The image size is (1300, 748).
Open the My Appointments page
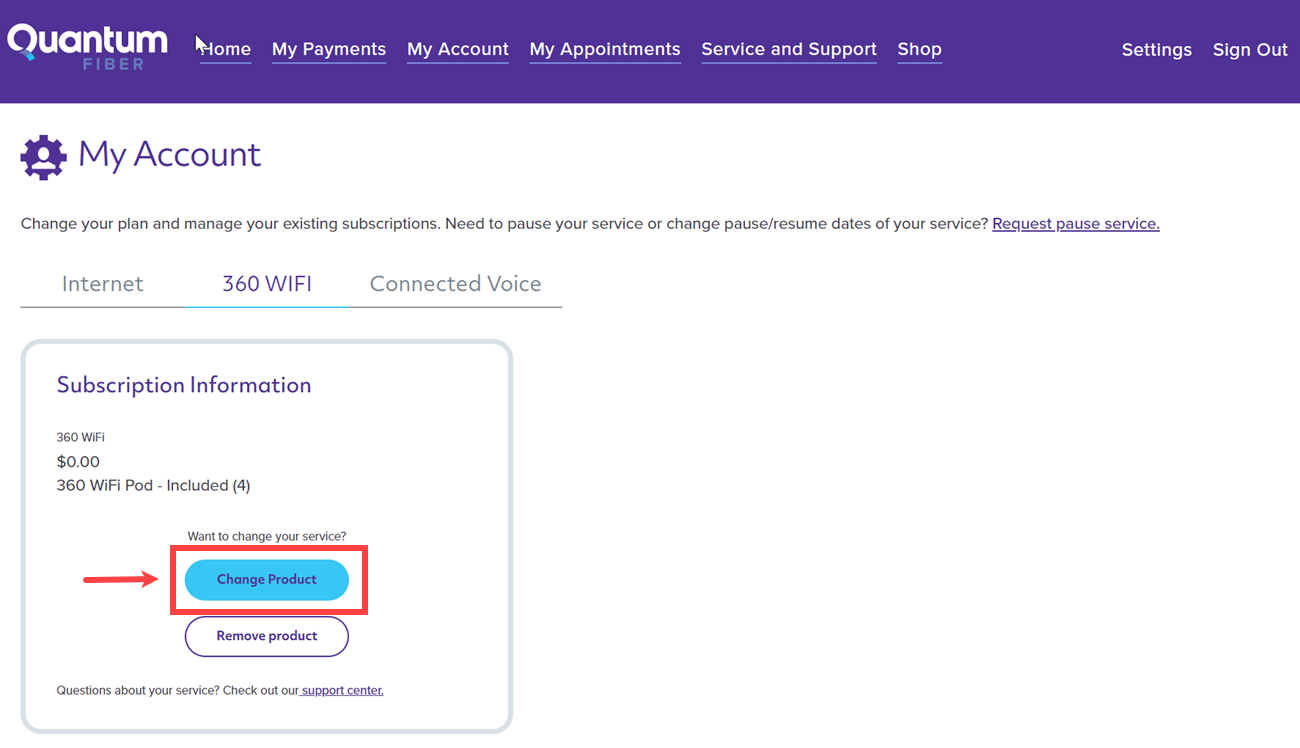click(x=605, y=49)
